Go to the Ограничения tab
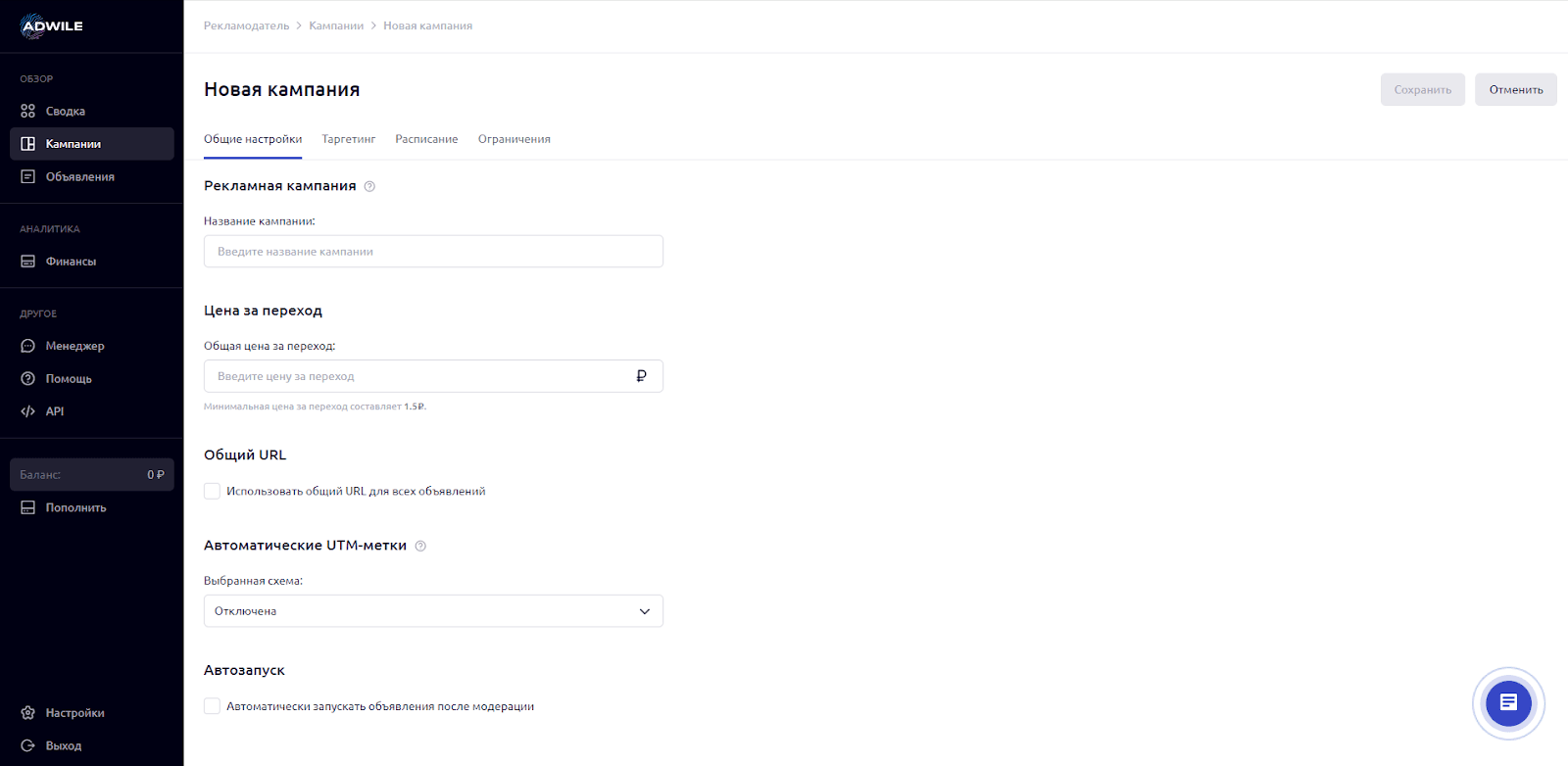The image size is (1568, 766). pyautogui.click(x=514, y=139)
